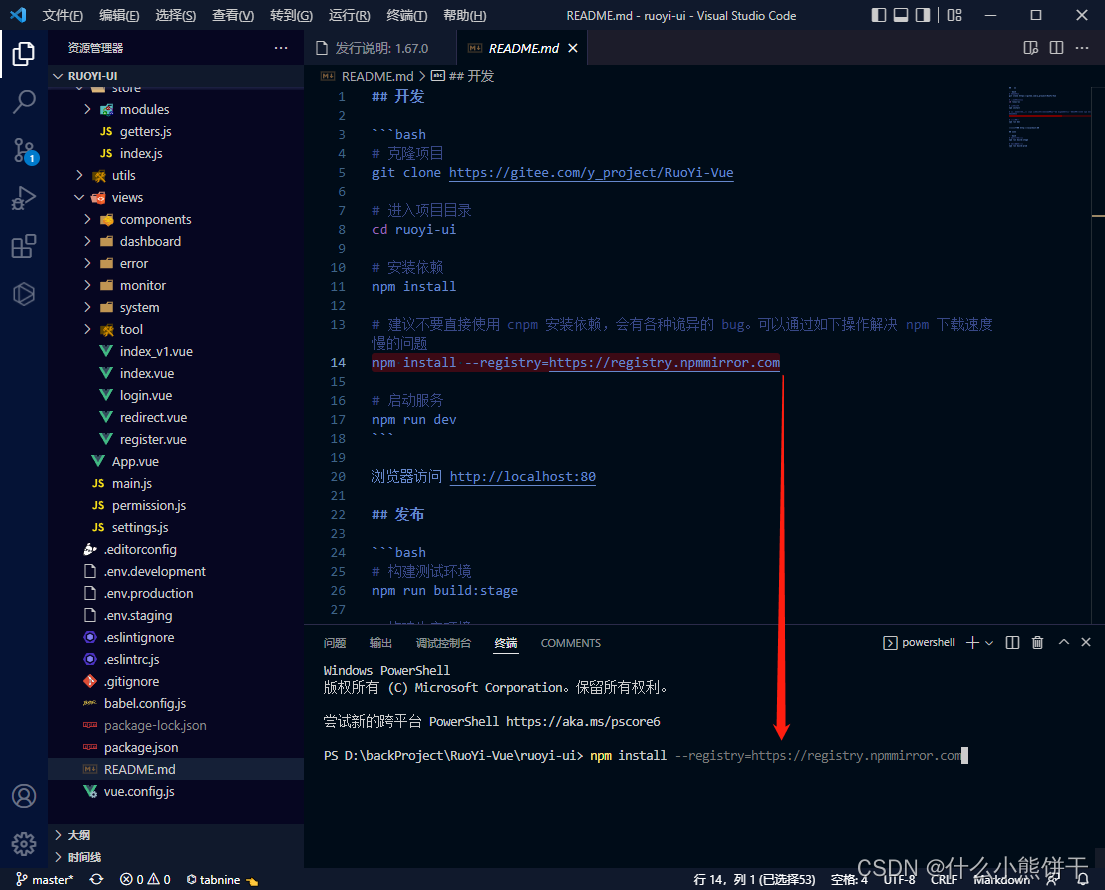
Task: Collapse the RUOYI-UI root folder
Action: click(176, 75)
